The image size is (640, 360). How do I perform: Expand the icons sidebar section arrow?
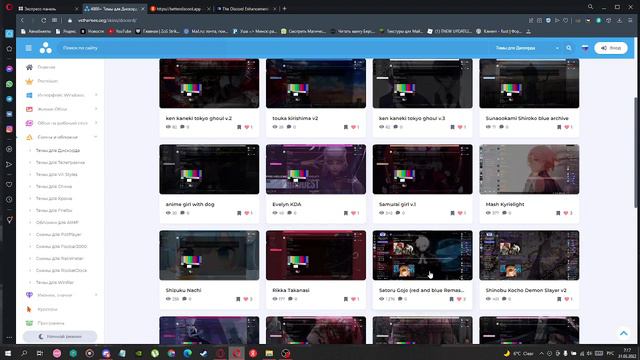click(x=96, y=295)
